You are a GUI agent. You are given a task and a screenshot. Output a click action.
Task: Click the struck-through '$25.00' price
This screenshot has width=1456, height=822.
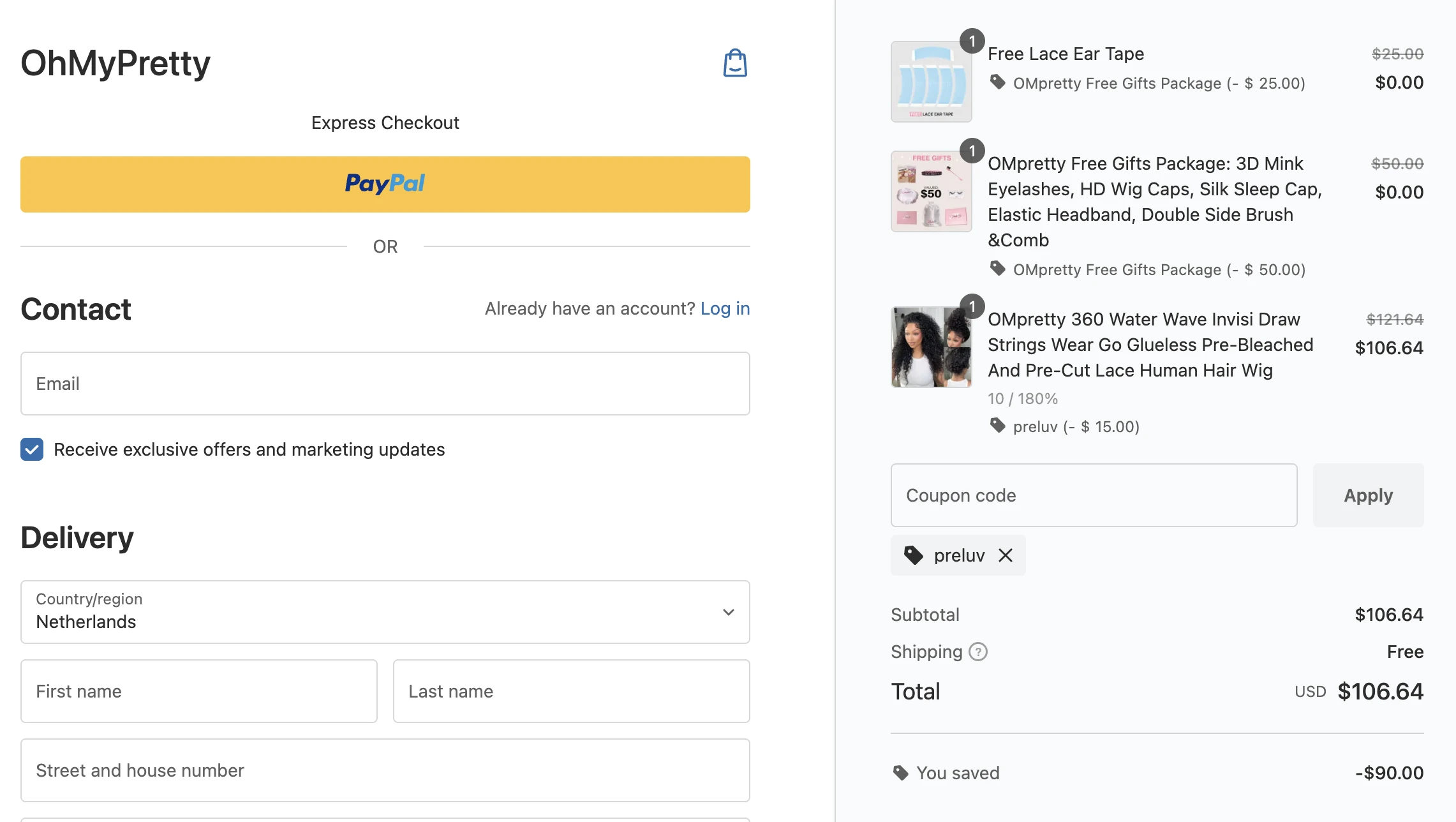pyautogui.click(x=1397, y=54)
